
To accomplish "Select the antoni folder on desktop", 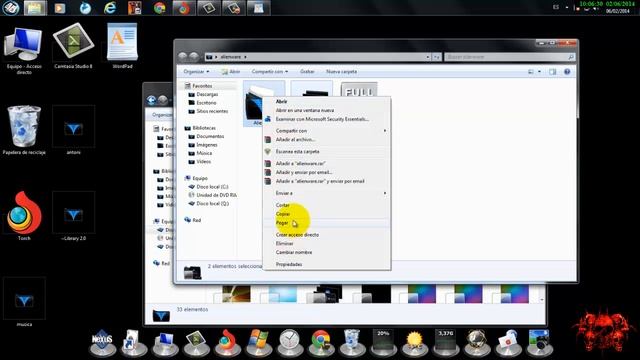I will (x=73, y=130).
